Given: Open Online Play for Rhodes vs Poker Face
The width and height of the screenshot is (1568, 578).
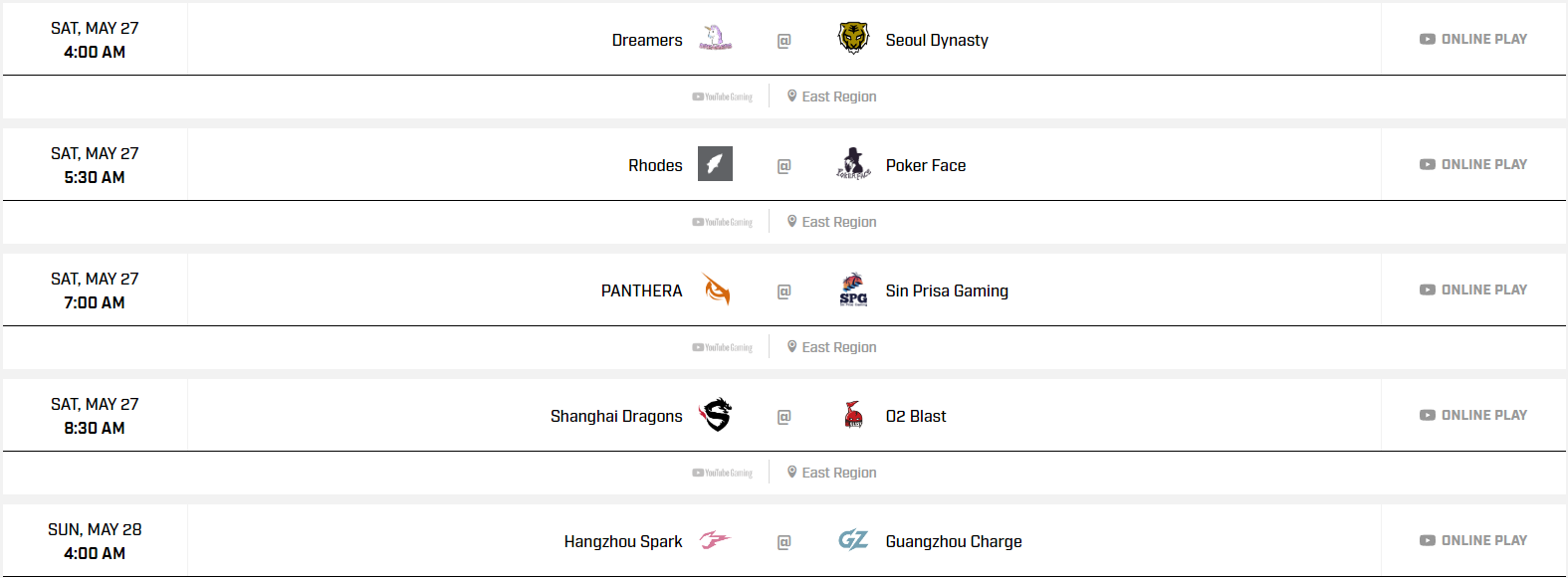Looking at the screenshot, I should click(x=1473, y=165).
